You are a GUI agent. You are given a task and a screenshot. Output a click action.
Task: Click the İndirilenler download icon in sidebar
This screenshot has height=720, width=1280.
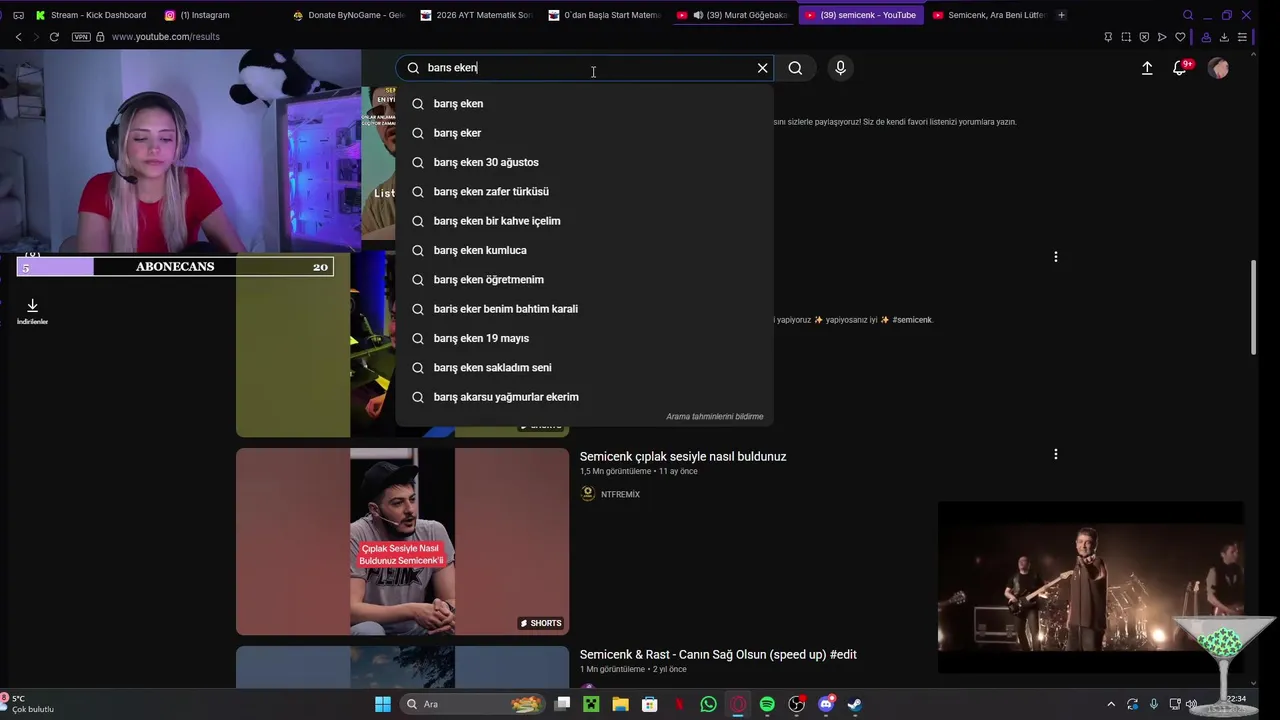click(x=32, y=311)
